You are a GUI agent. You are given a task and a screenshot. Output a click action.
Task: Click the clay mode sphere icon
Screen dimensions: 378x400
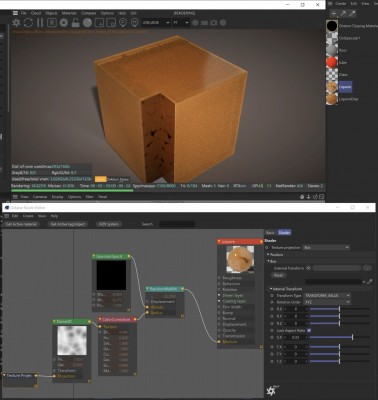click(87, 23)
